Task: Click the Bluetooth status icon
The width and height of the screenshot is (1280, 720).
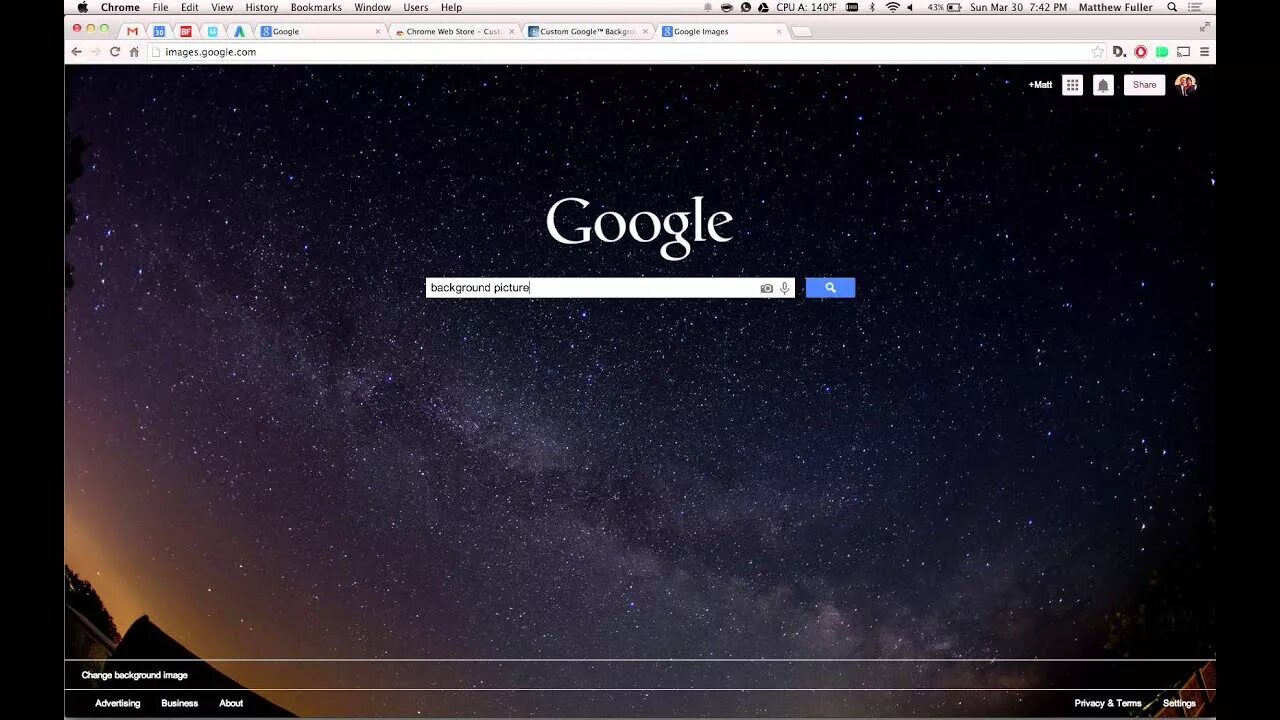Action: pyautogui.click(x=872, y=7)
